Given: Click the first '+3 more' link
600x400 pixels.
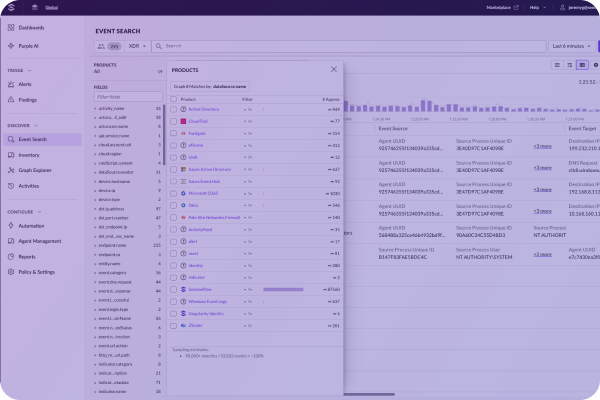Looking at the screenshot, I should [541, 146].
